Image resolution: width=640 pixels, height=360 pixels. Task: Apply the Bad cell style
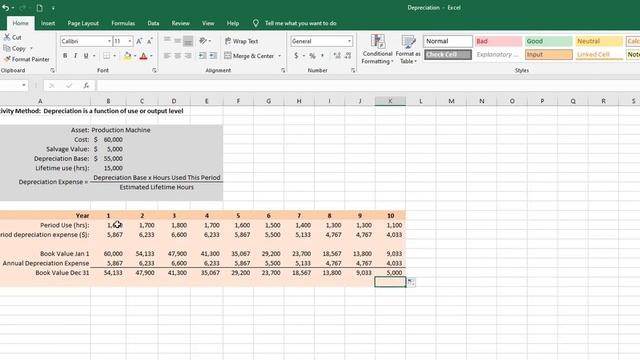(498, 41)
